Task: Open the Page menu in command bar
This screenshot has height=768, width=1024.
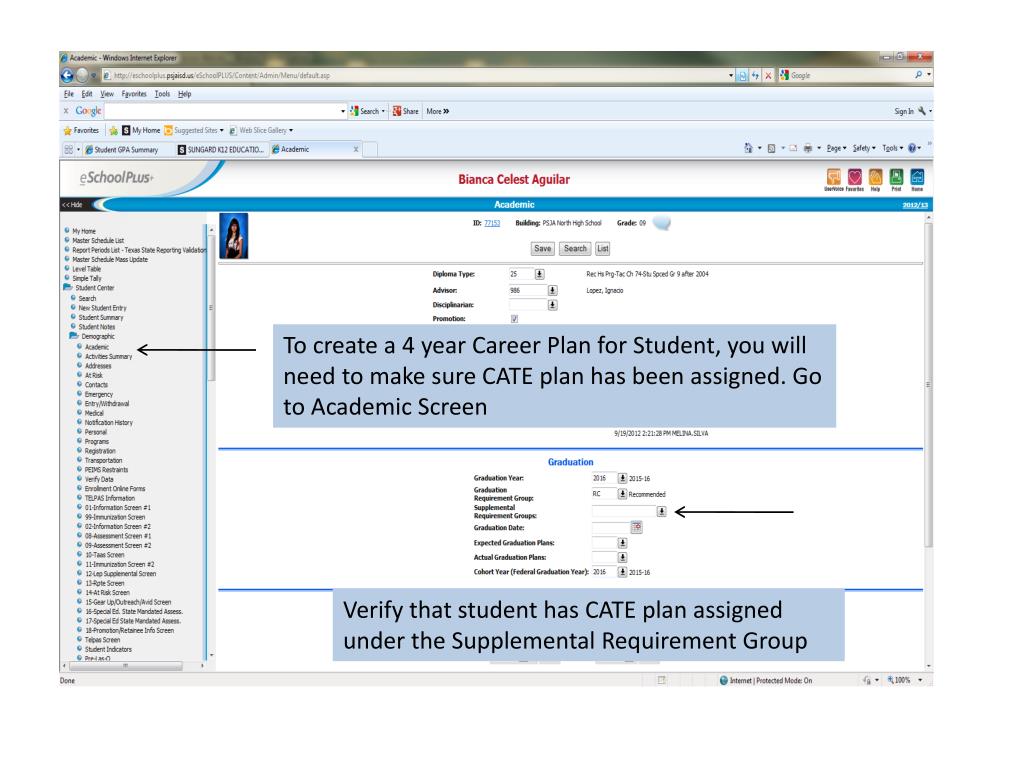Action: (x=836, y=148)
